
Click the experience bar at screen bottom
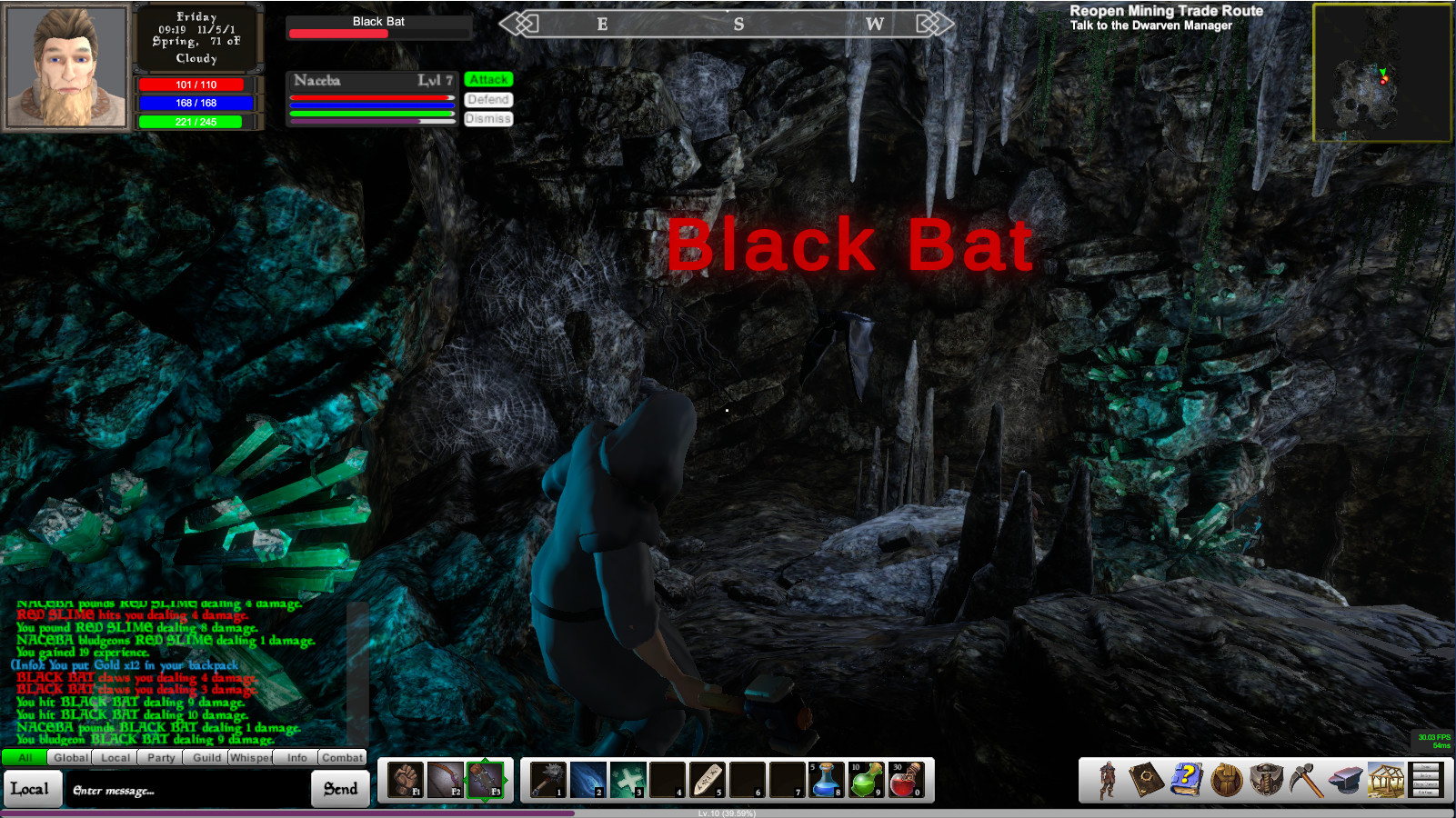(x=728, y=812)
